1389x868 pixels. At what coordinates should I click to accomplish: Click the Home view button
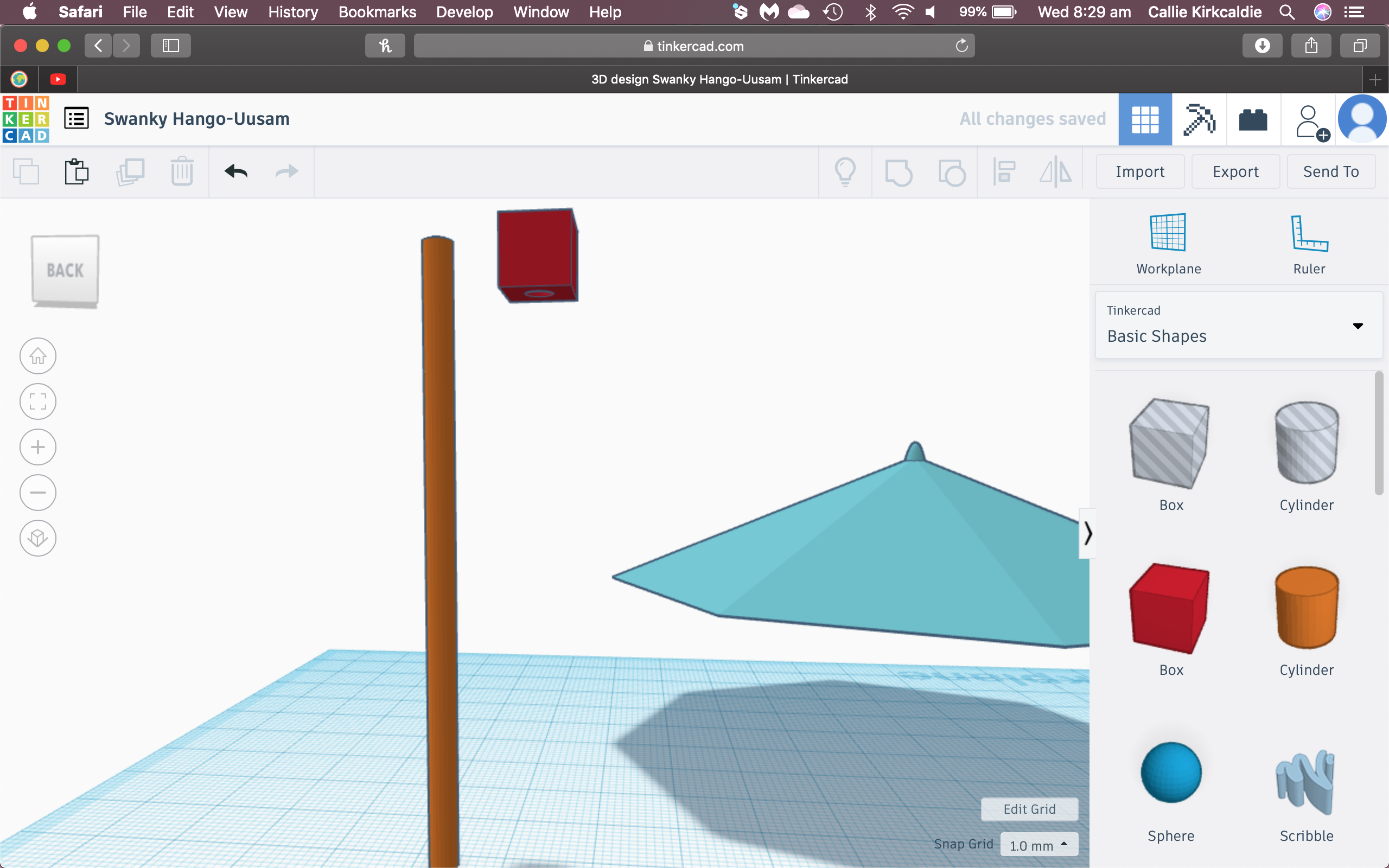click(38, 356)
